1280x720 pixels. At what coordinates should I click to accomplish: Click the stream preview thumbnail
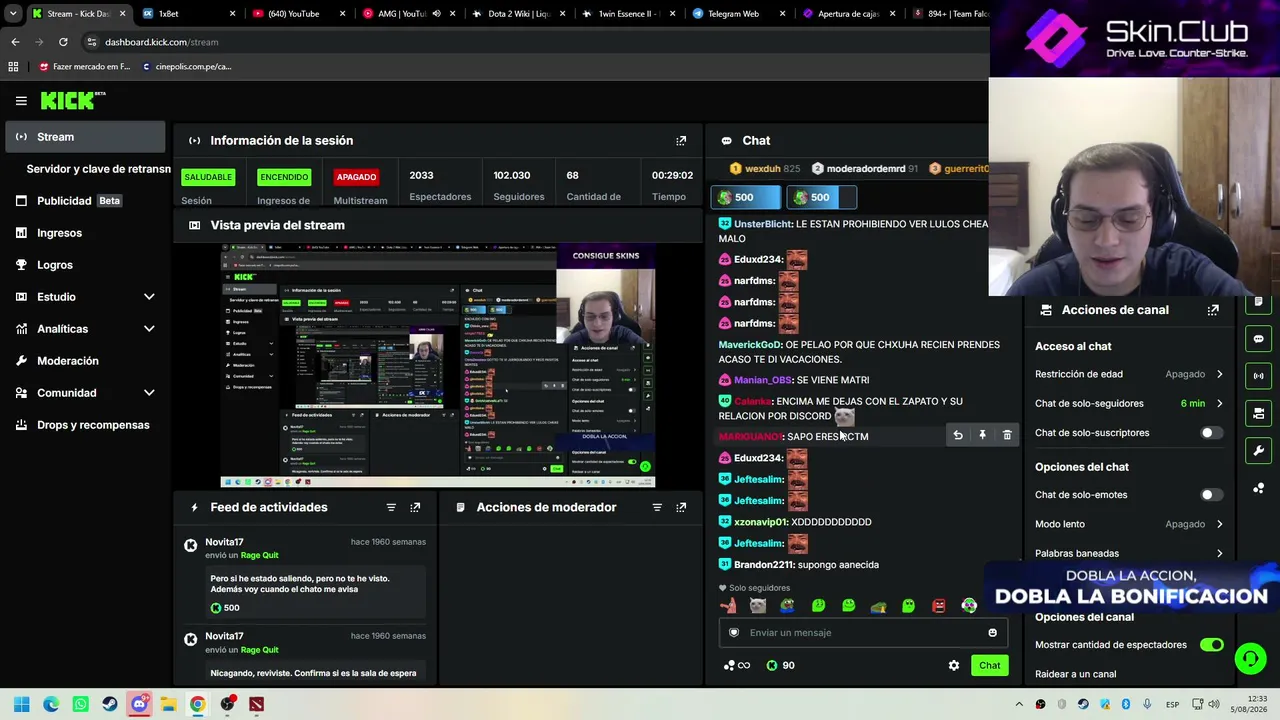(438, 365)
